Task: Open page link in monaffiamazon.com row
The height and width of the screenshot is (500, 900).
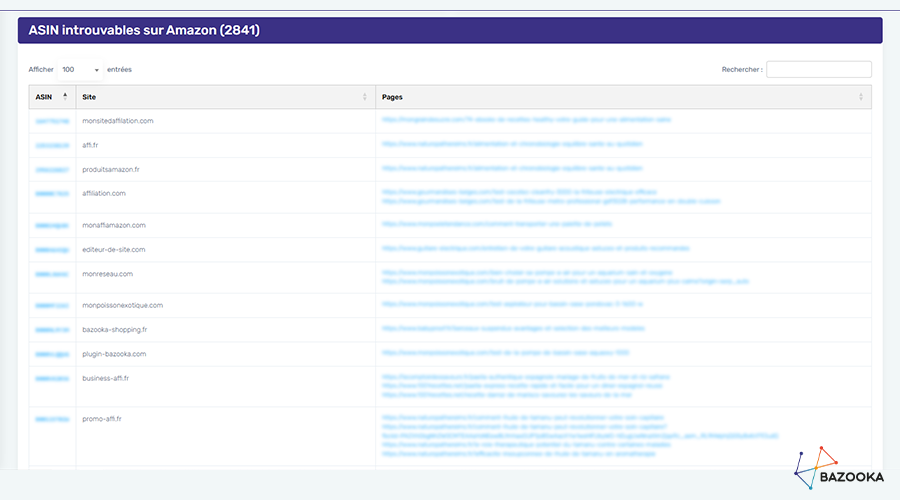Action: [x=497, y=224]
